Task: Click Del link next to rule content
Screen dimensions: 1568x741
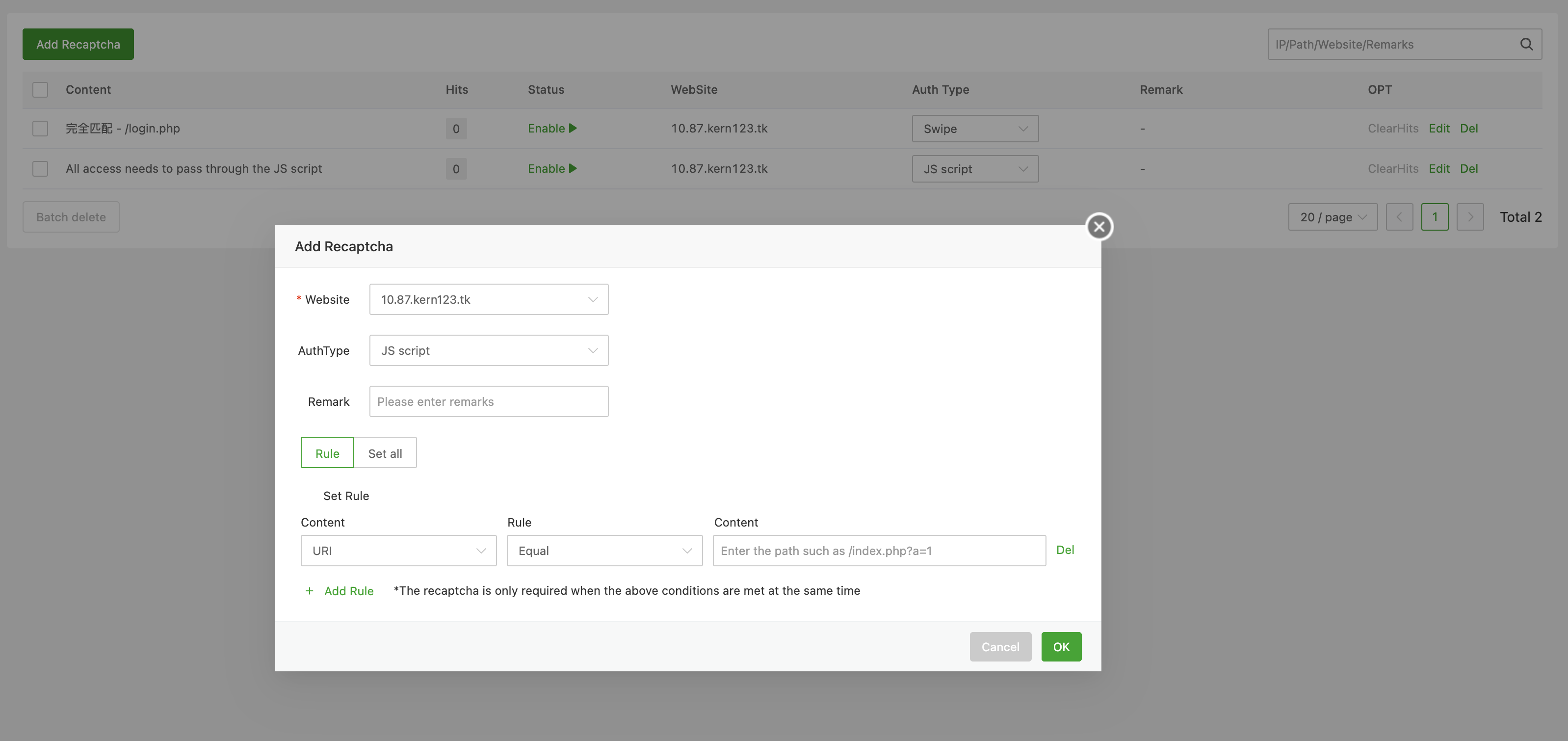Action: click(1065, 550)
